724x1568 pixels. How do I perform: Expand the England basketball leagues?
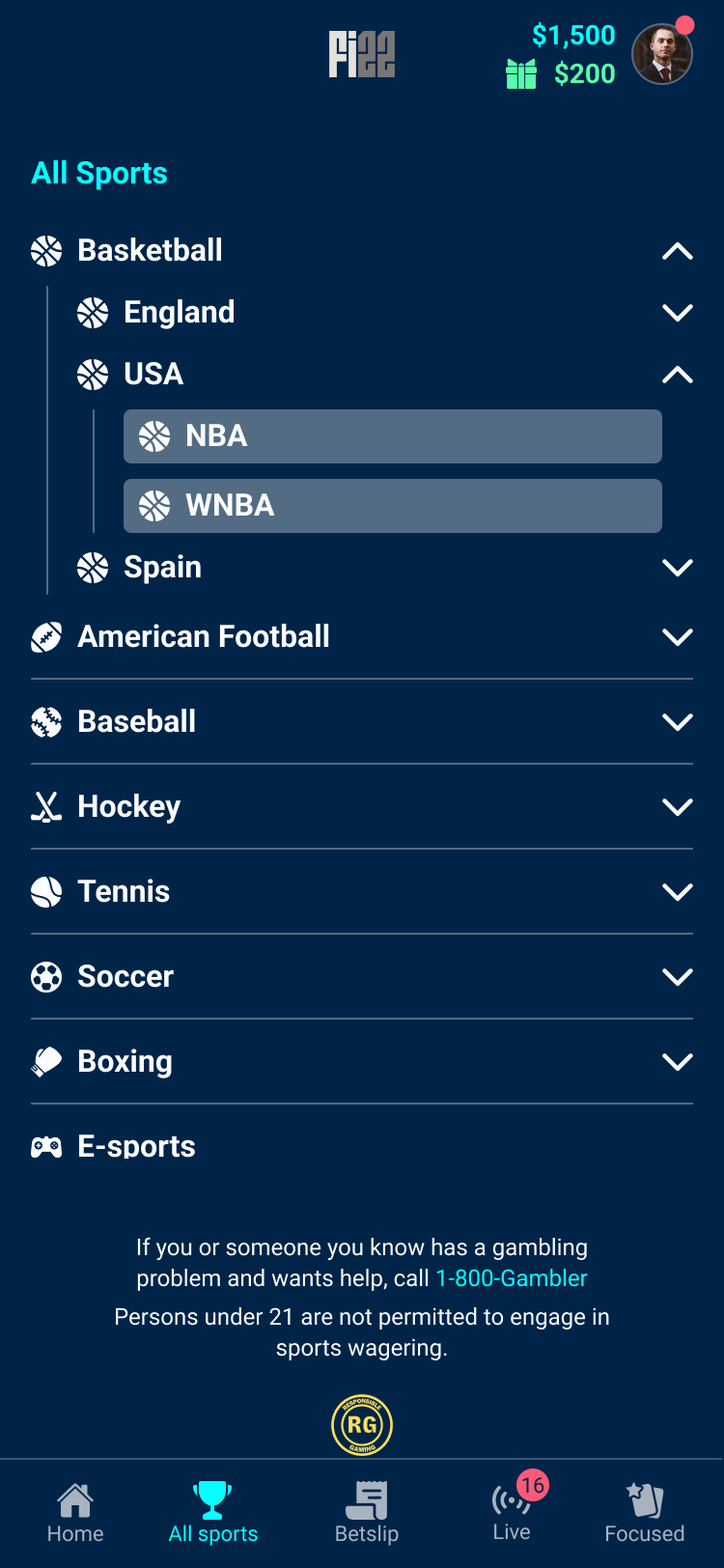pyautogui.click(x=678, y=313)
